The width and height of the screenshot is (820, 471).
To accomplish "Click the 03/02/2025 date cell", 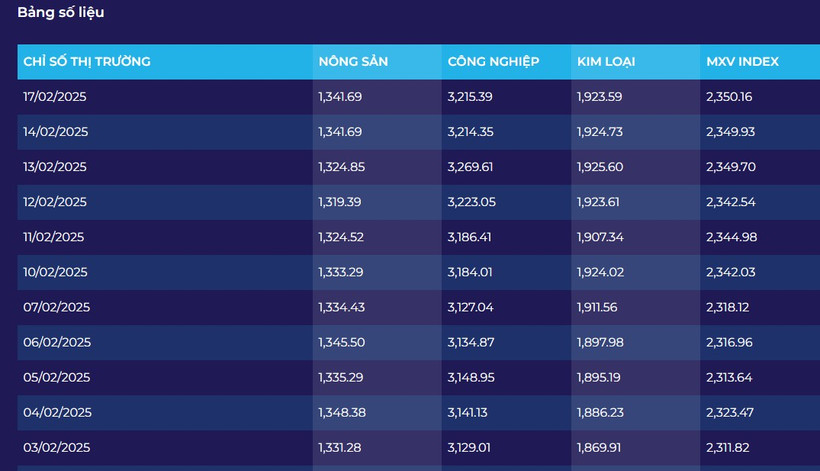I will [55, 447].
